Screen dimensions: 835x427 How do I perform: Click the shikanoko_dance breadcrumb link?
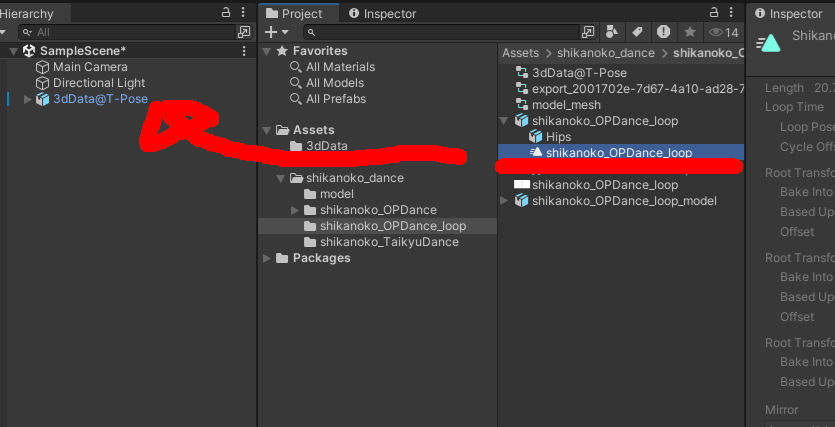coord(605,53)
